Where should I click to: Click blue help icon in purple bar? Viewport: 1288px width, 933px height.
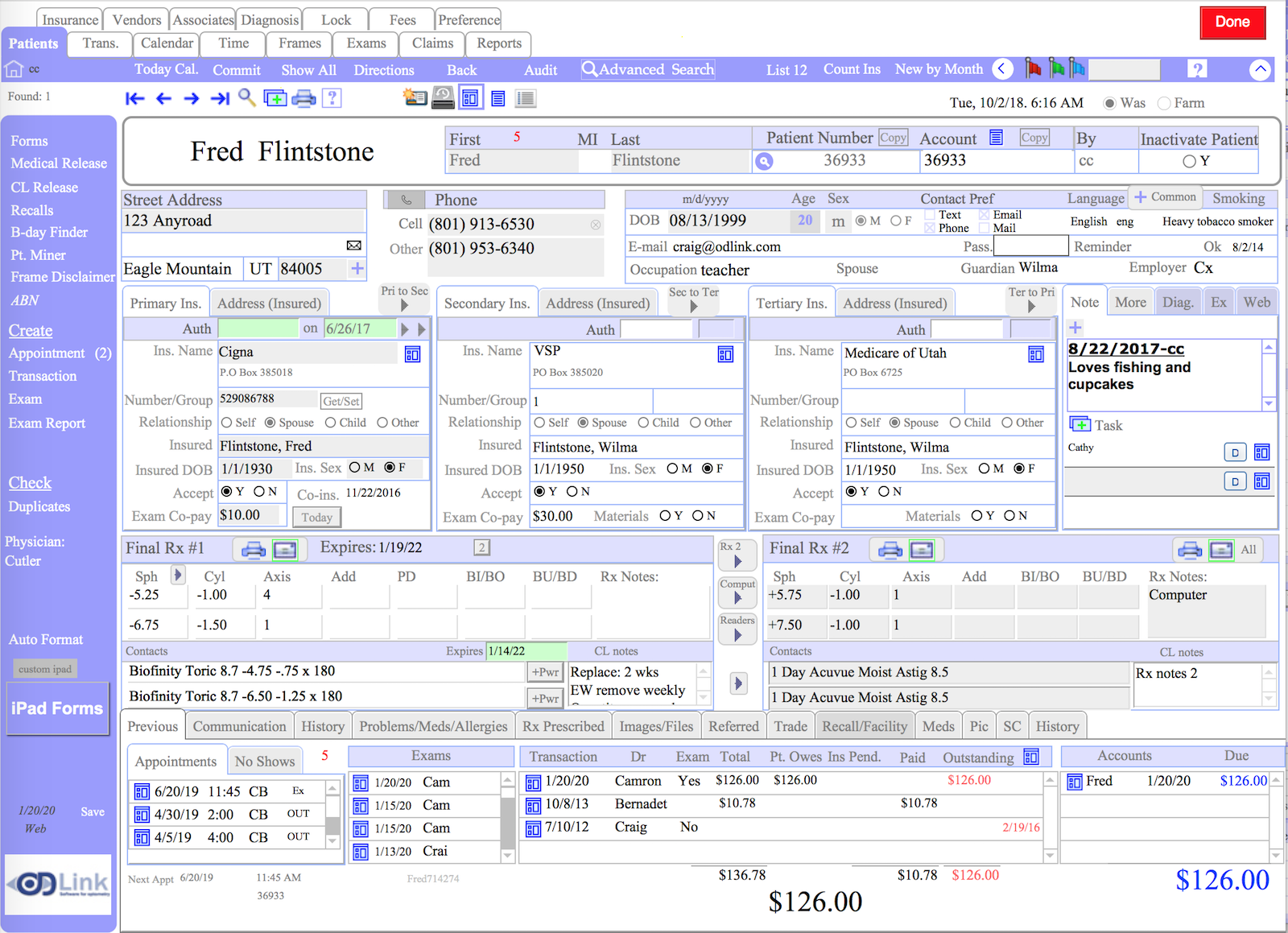click(1198, 69)
